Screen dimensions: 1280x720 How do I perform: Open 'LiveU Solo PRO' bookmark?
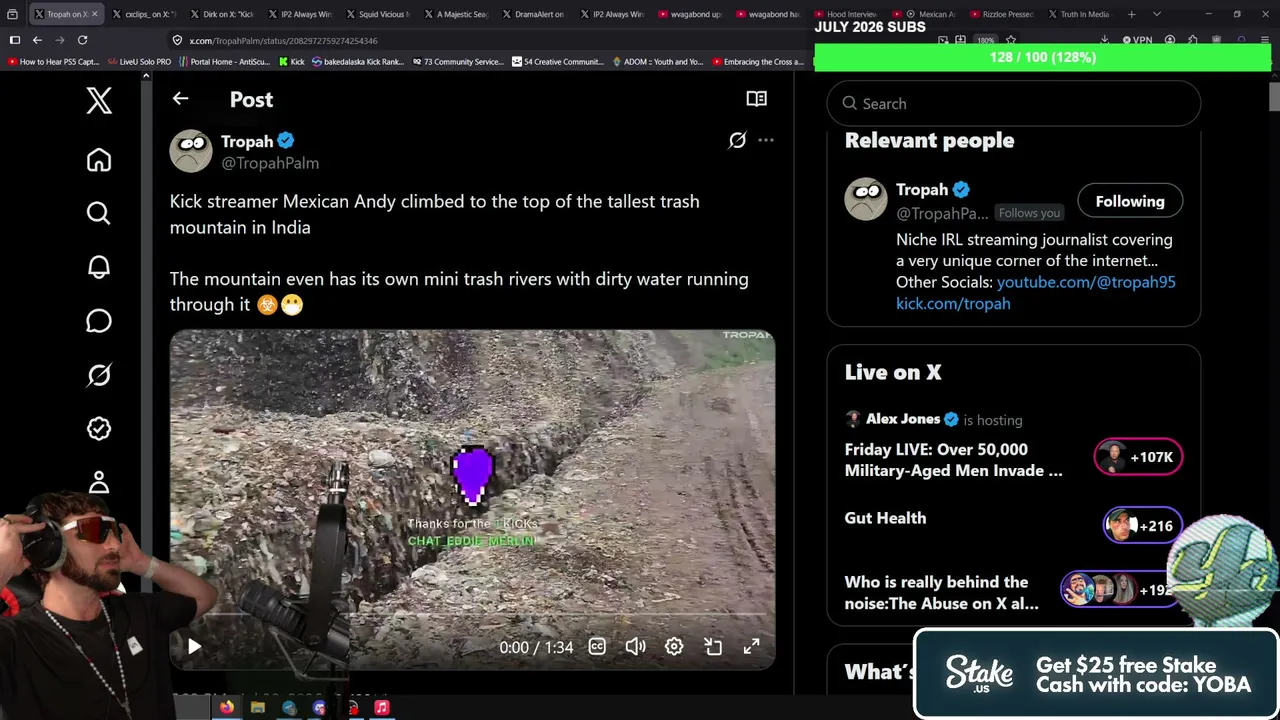139,62
